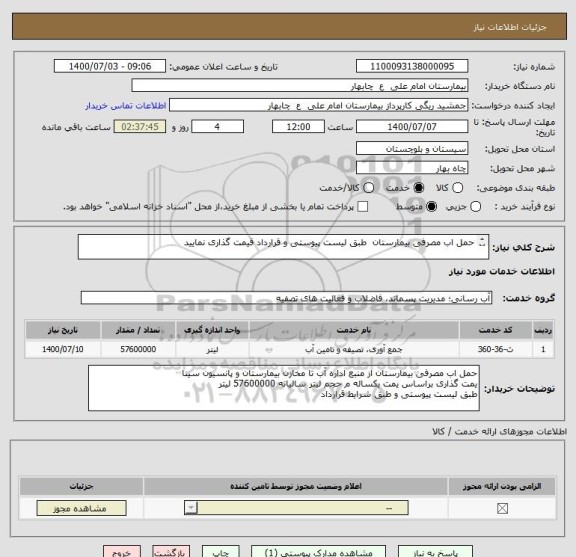Click the announcement date field 1400/07/03 - 09:06
The width and height of the screenshot is (576, 557).
[x=110, y=66]
